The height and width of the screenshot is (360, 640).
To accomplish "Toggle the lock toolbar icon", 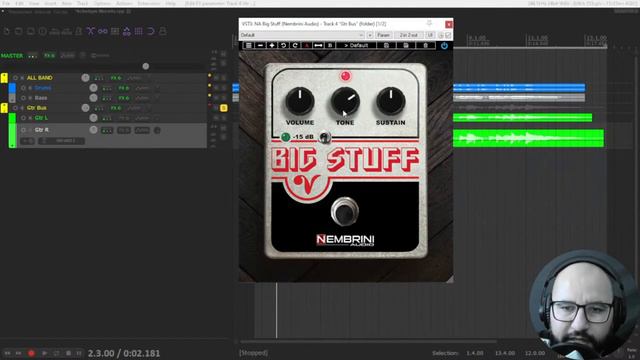I will [x=163, y=31].
